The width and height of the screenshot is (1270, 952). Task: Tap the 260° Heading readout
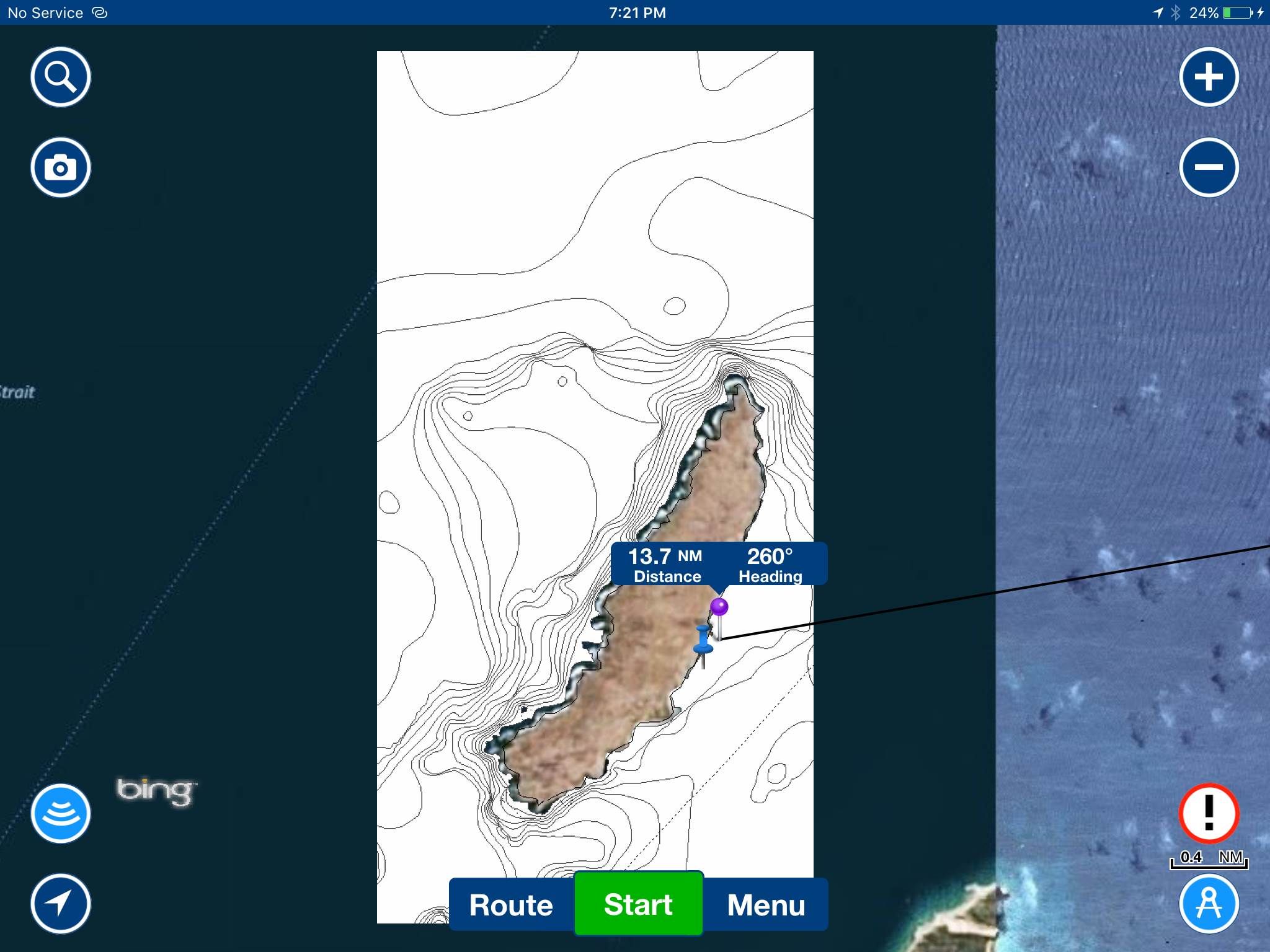pyautogui.click(x=770, y=565)
